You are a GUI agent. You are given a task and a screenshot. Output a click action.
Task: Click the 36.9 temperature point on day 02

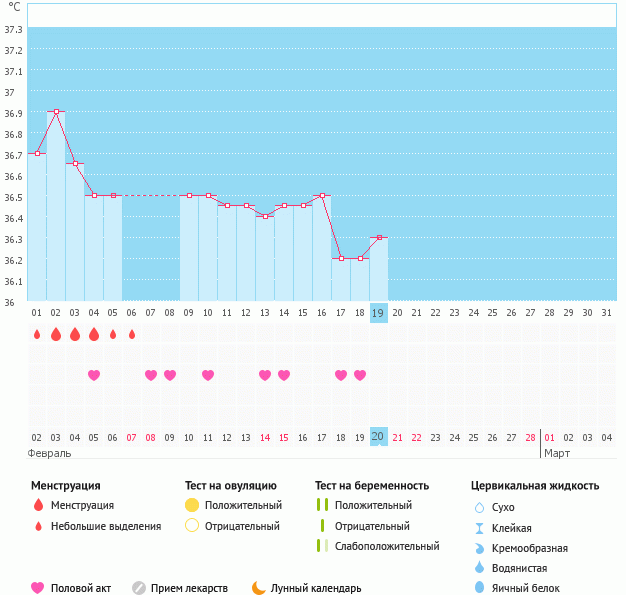56,112
